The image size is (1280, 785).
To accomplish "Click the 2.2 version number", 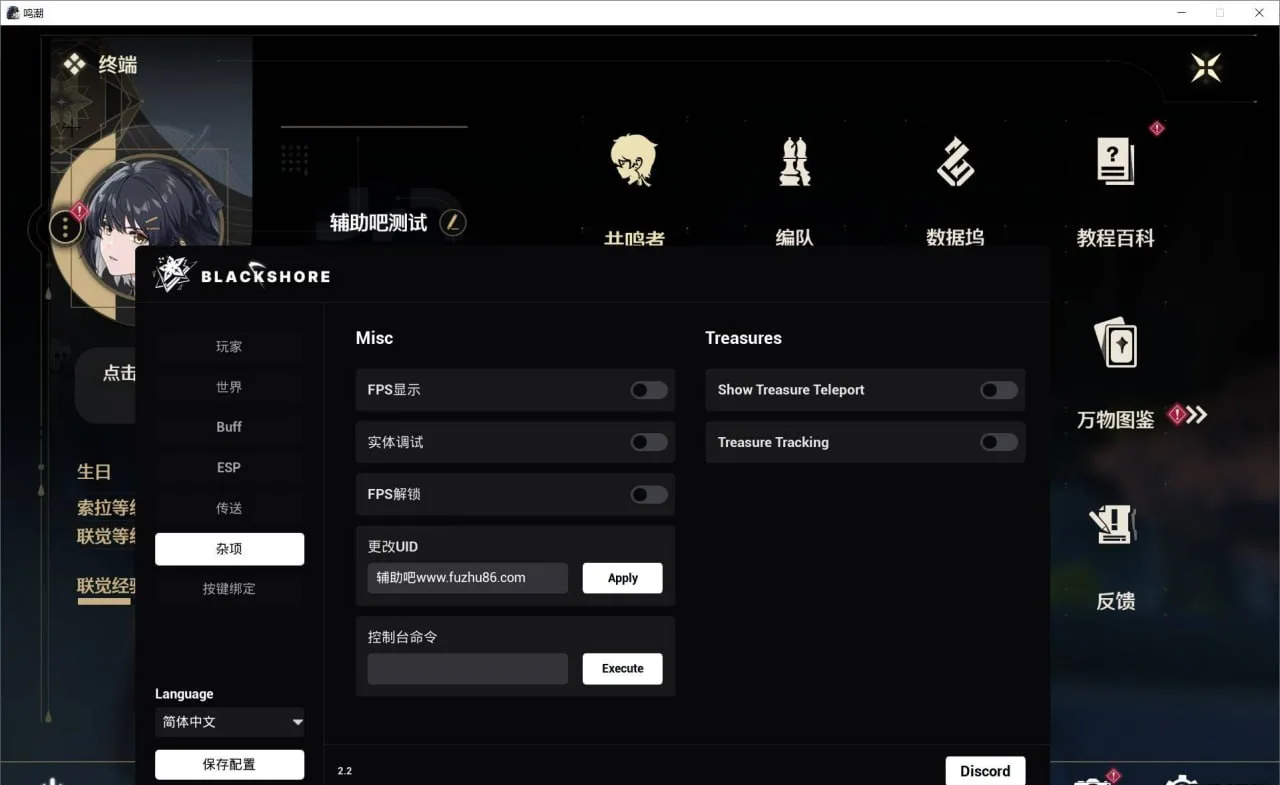I will (x=345, y=771).
